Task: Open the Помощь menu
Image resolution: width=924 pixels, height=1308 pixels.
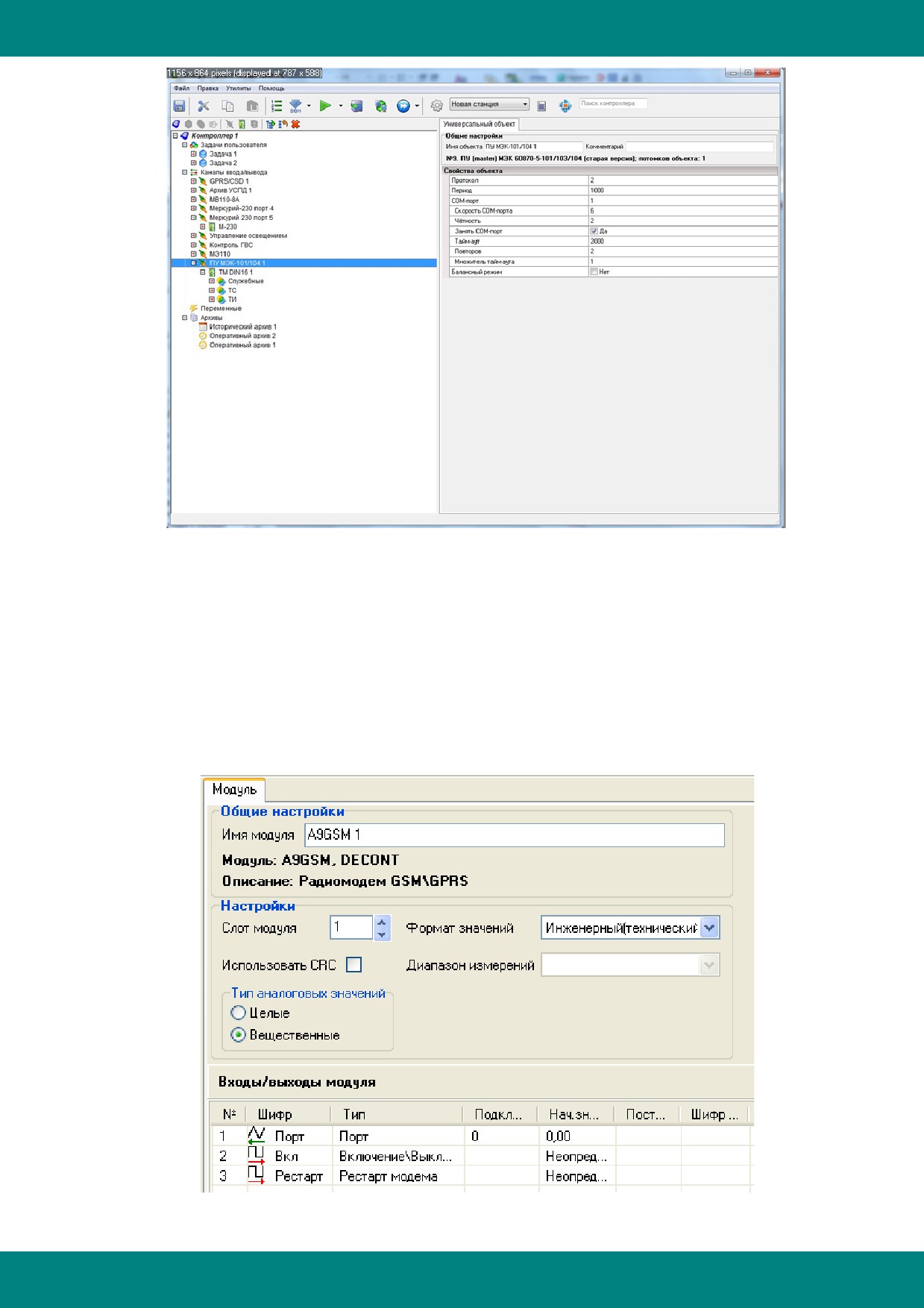Action: point(271,88)
